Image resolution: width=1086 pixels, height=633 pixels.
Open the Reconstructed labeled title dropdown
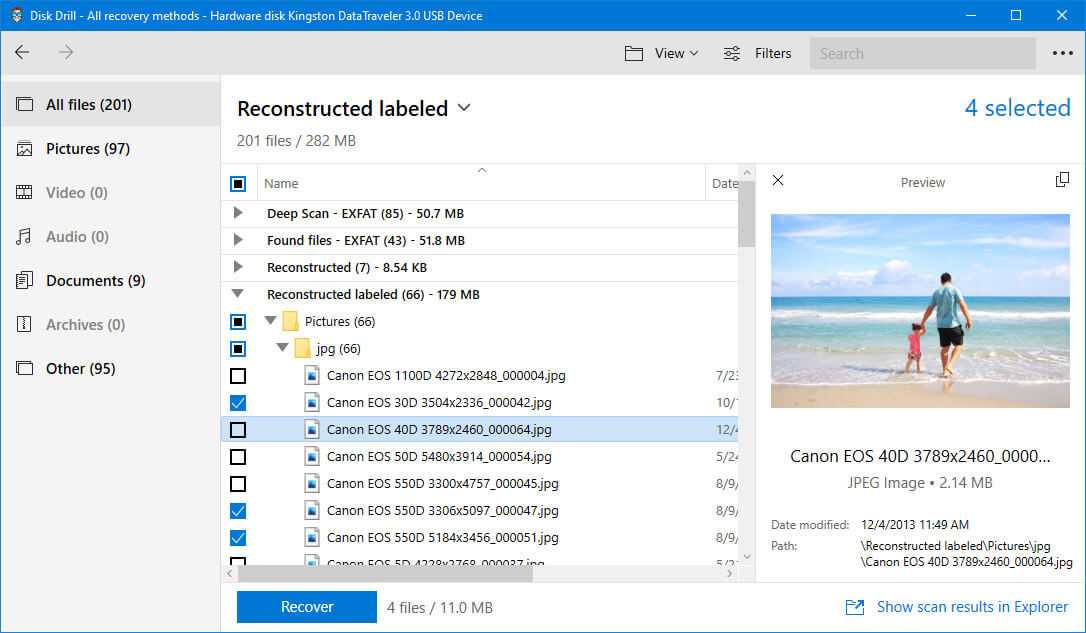tap(463, 108)
